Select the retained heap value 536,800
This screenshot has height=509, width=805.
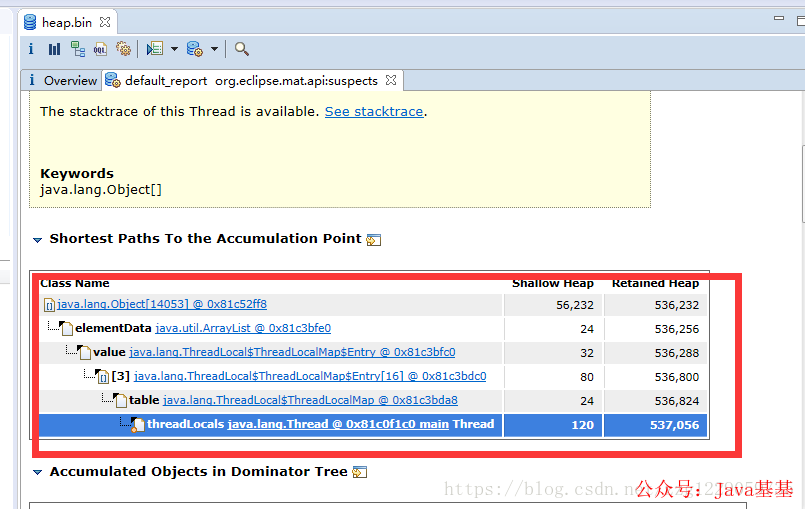[677, 378]
